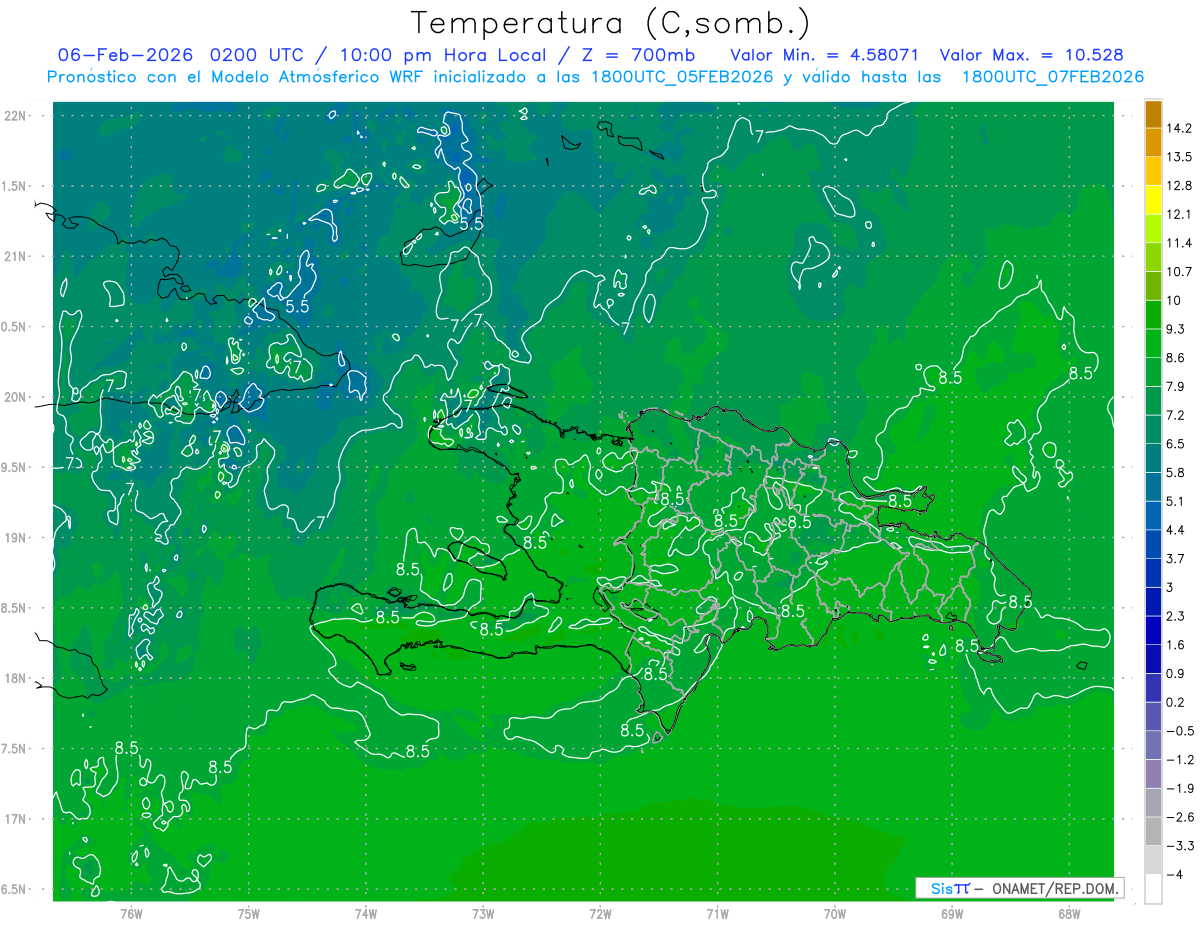Click the "0200 UTC" time in header

click(257, 55)
